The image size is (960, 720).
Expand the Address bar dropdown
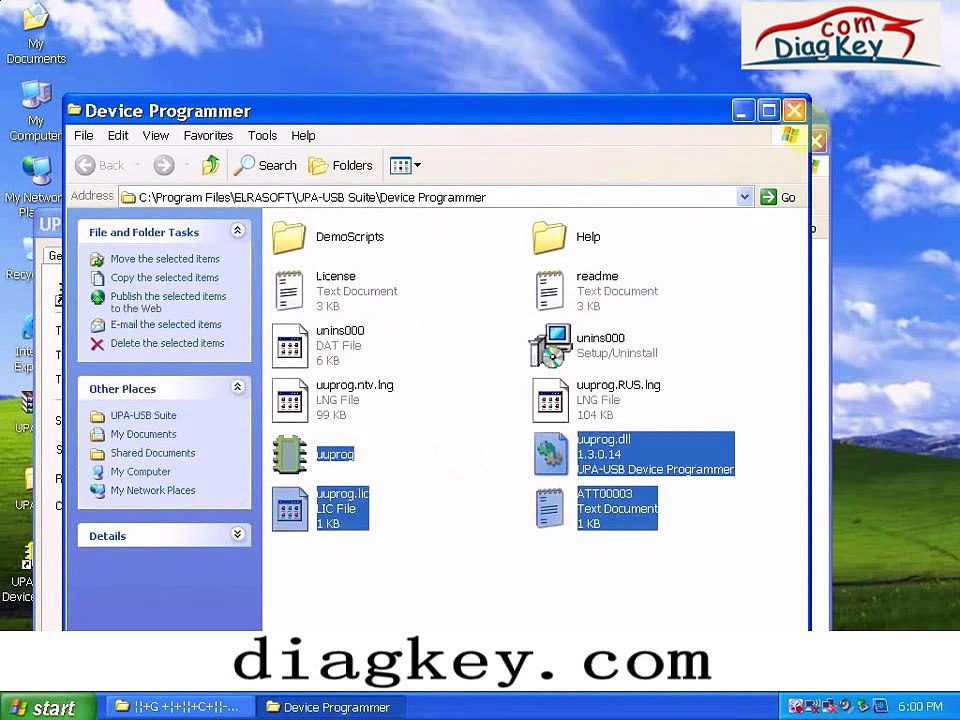pos(744,197)
